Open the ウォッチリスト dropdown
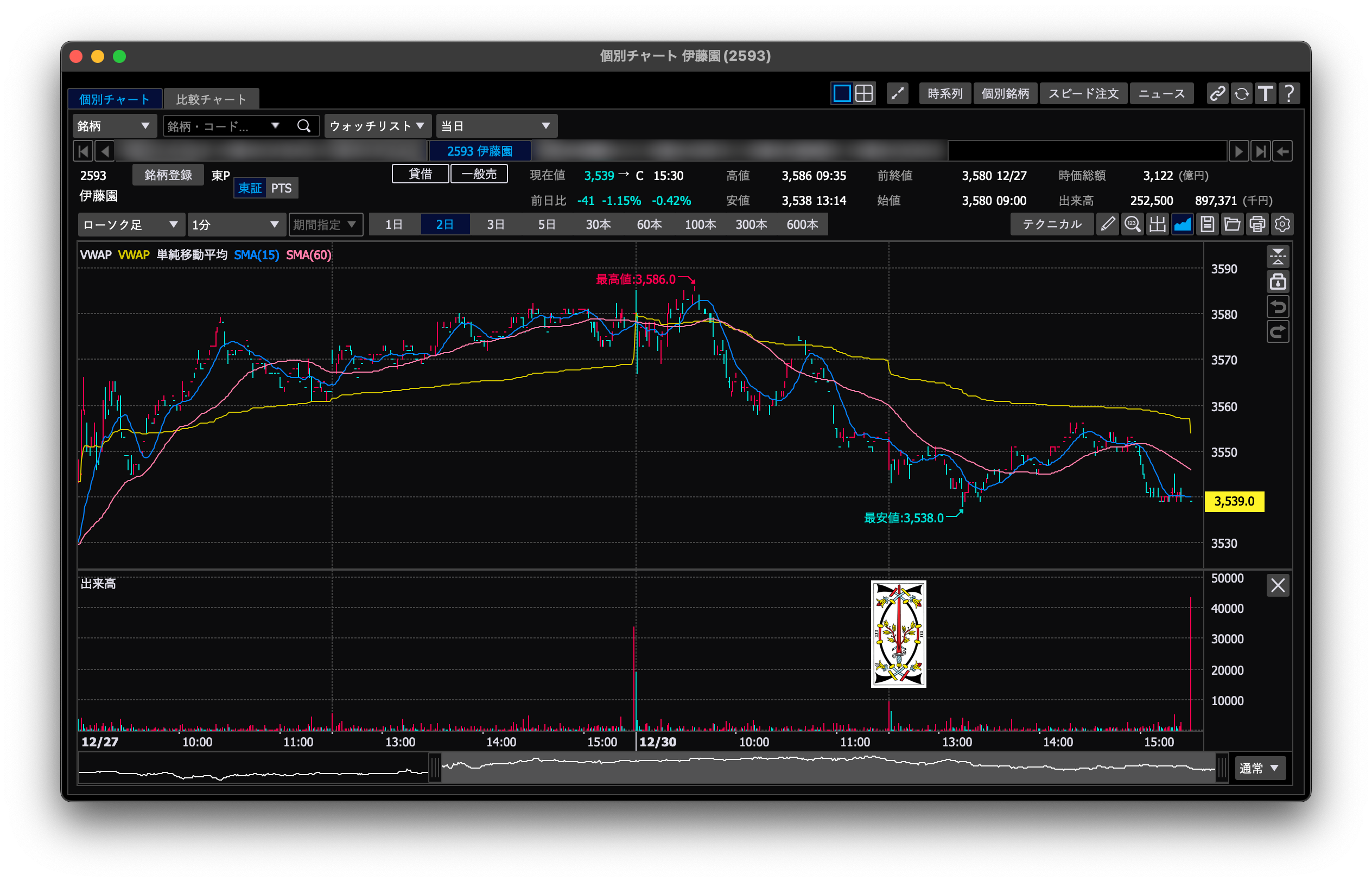1372x882 pixels. coord(377,126)
